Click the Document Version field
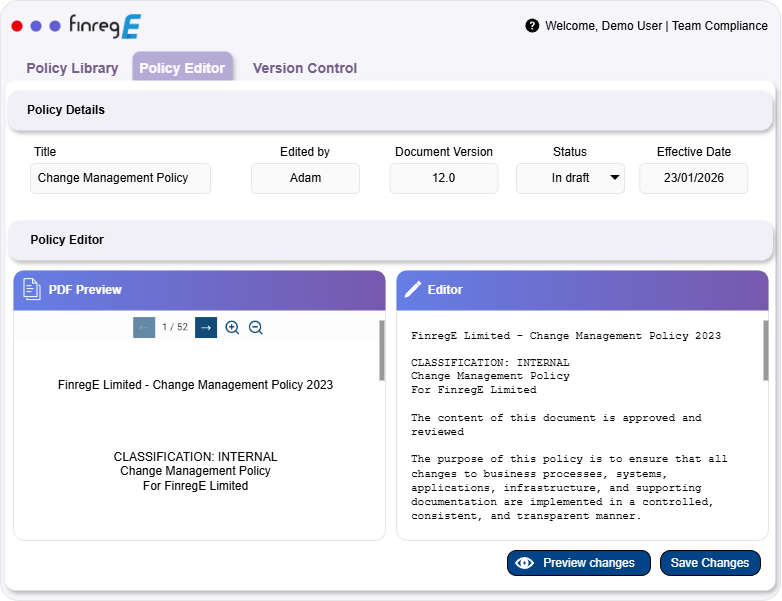 click(443, 178)
